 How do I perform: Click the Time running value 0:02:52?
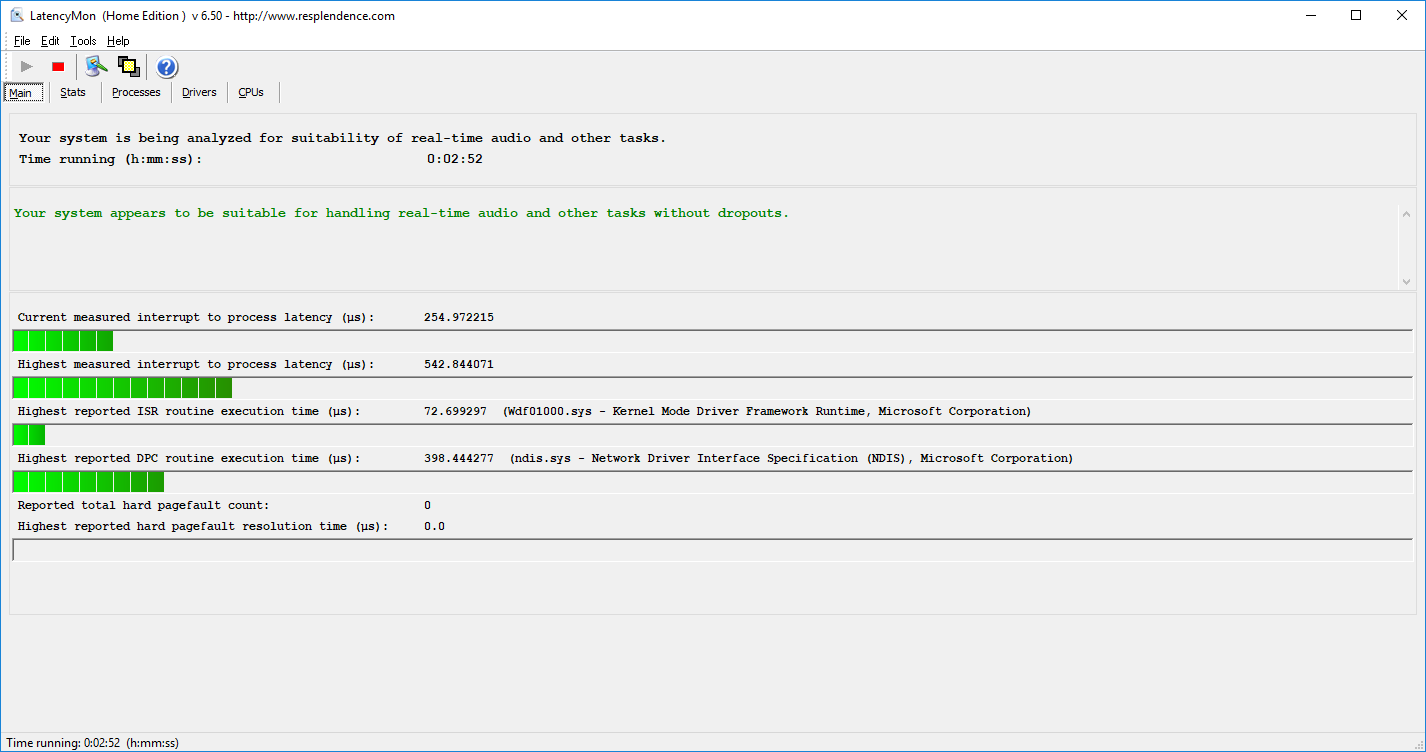455,159
